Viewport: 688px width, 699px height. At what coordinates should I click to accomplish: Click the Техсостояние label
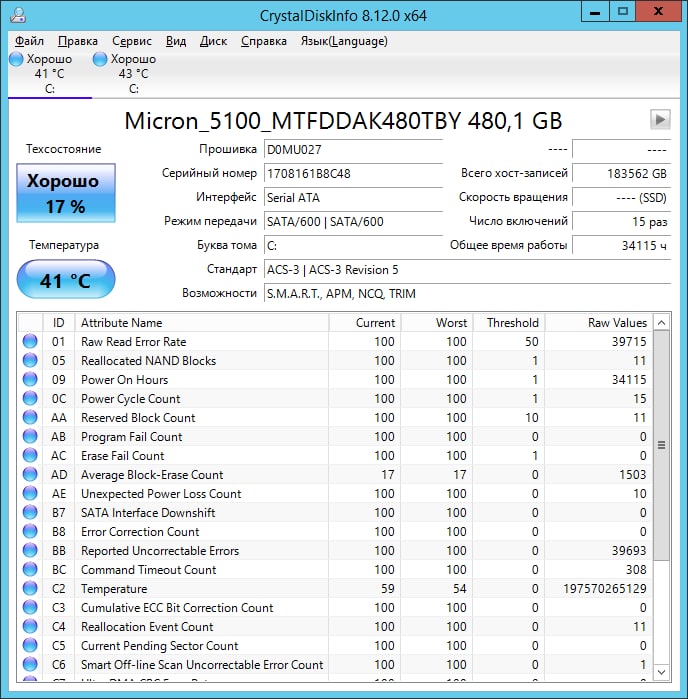point(64,149)
